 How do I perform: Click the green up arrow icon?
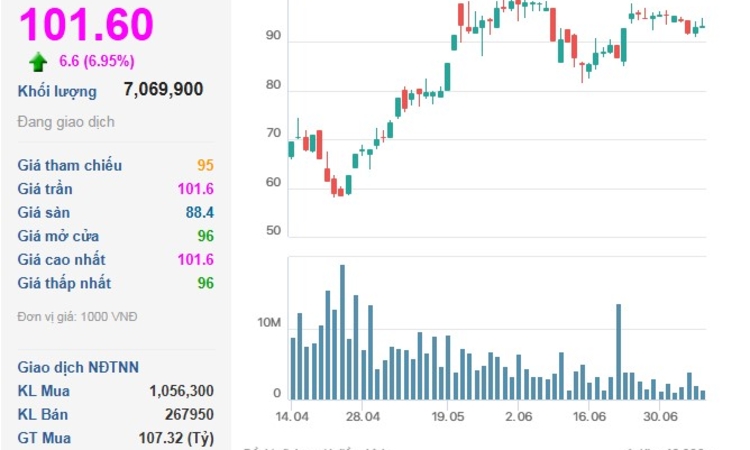click(x=38, y=62)
